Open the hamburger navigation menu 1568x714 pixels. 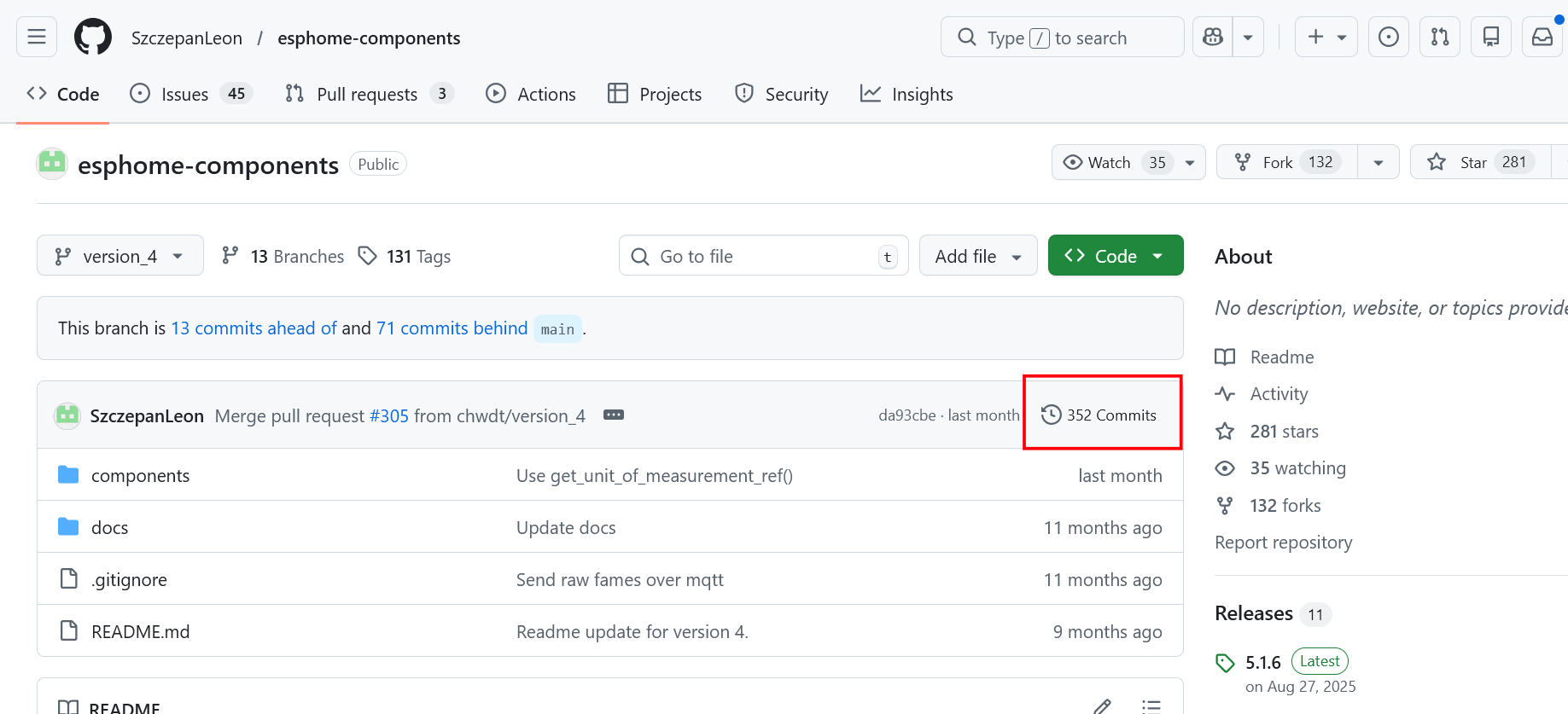(x=37, y=37)
